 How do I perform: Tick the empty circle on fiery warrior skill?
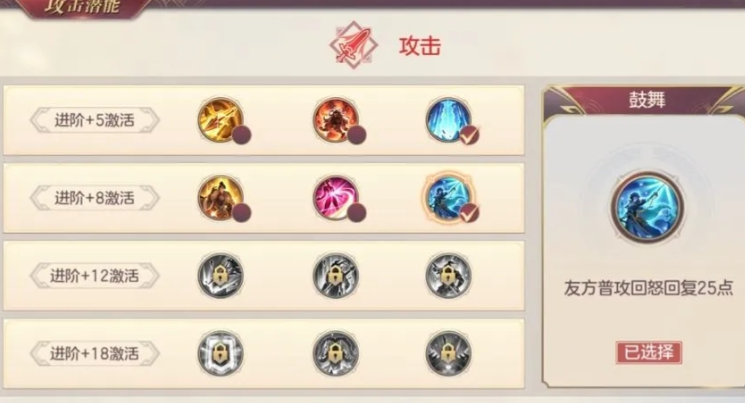(x=357, y=135)
